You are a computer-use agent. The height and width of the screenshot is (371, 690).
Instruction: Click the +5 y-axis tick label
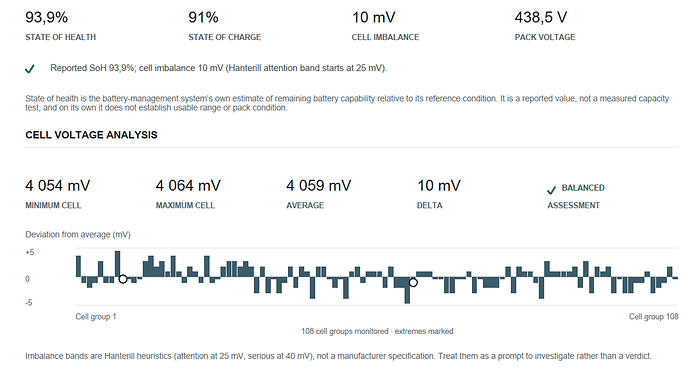[x=29, y=253]
